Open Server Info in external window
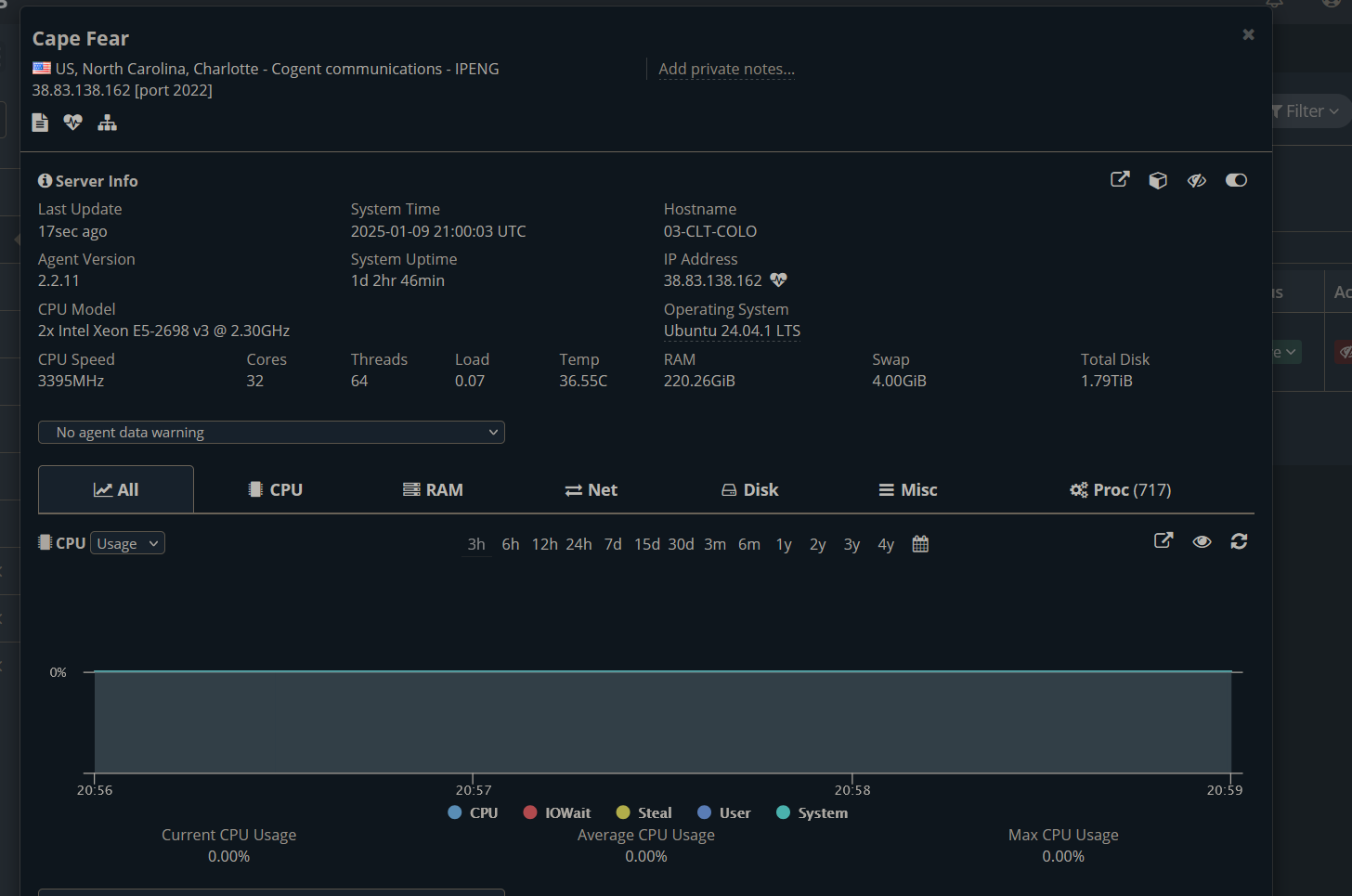This screenshot has width=1352, height=896. (x=1120, y=180)
